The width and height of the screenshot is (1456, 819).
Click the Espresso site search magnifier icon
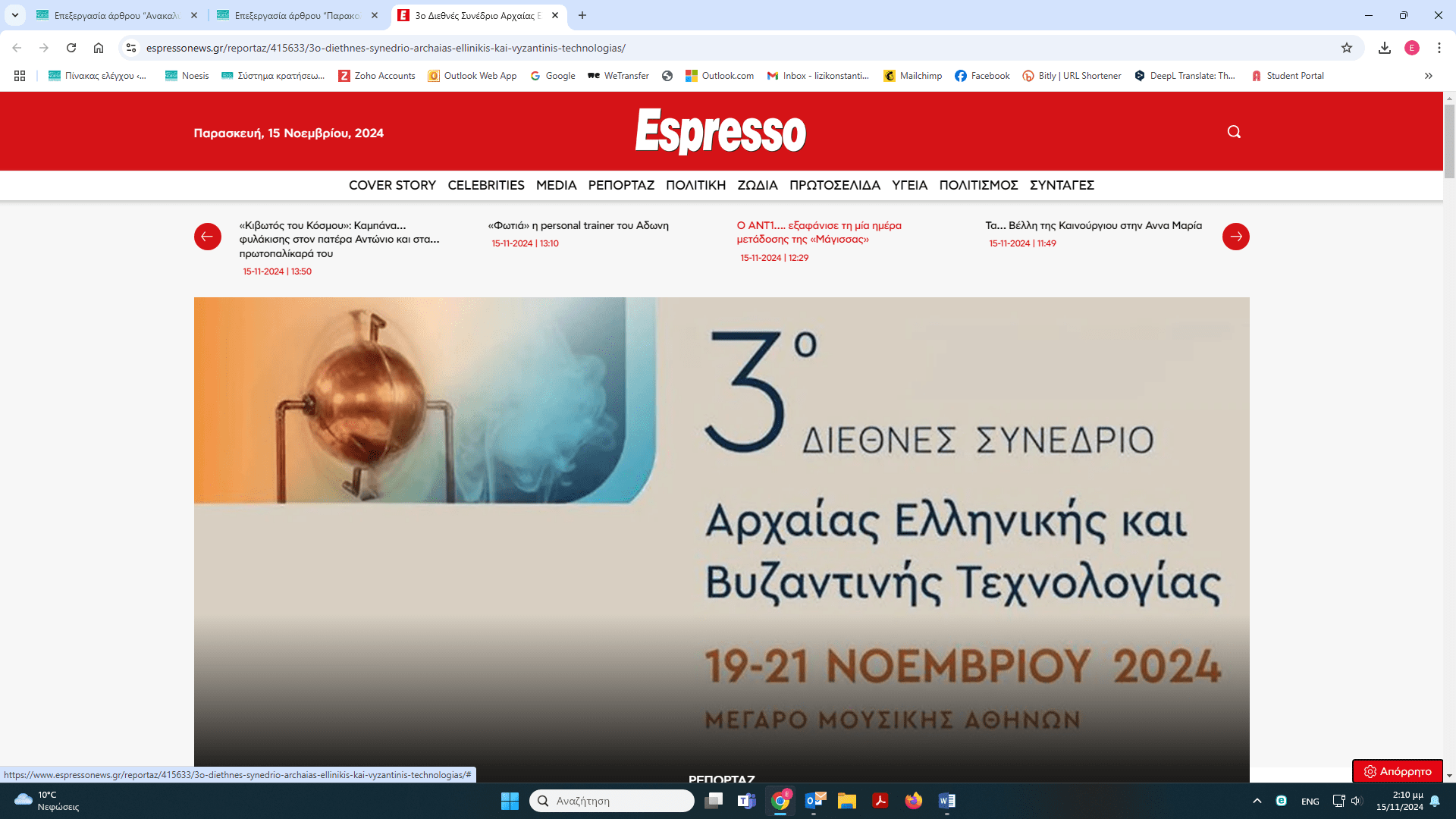(1234, 132)
